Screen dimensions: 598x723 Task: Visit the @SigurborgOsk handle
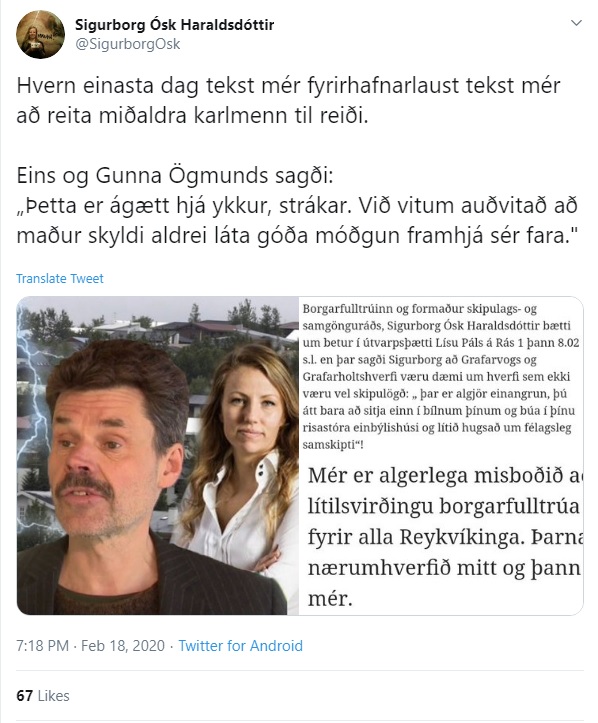pyautogui.click(x=127, y=44)
